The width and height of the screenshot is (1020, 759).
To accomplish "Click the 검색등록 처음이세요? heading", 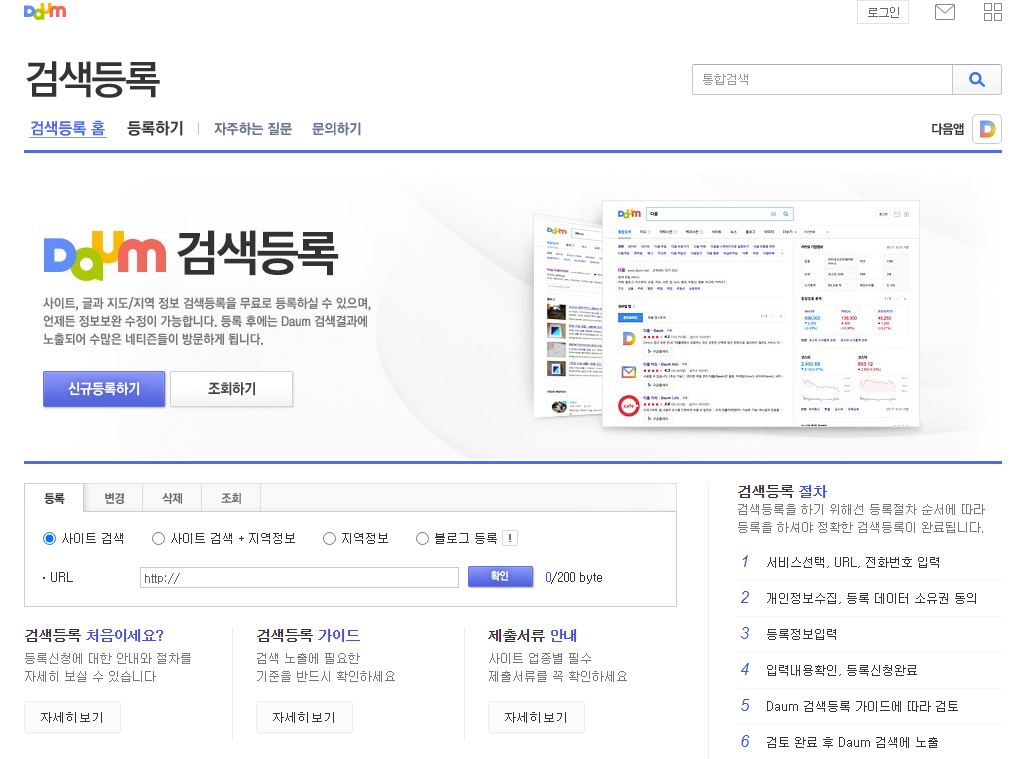I will 94,635.
